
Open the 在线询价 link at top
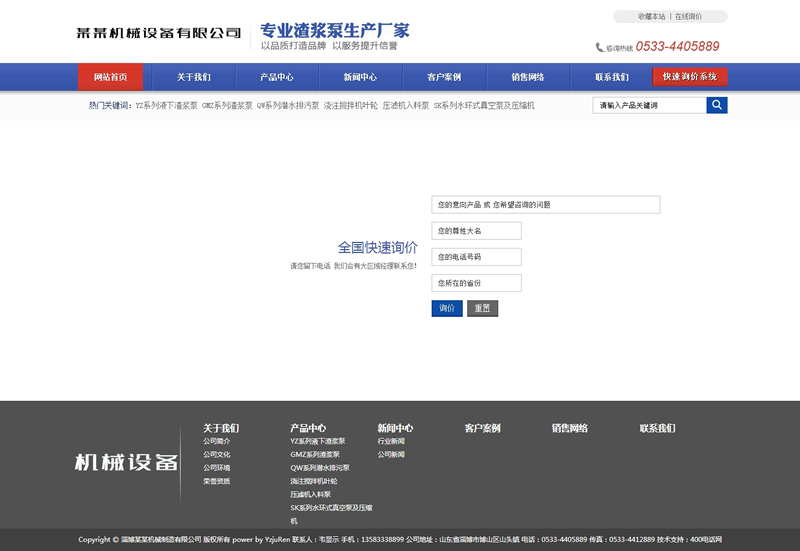[688, 17]
